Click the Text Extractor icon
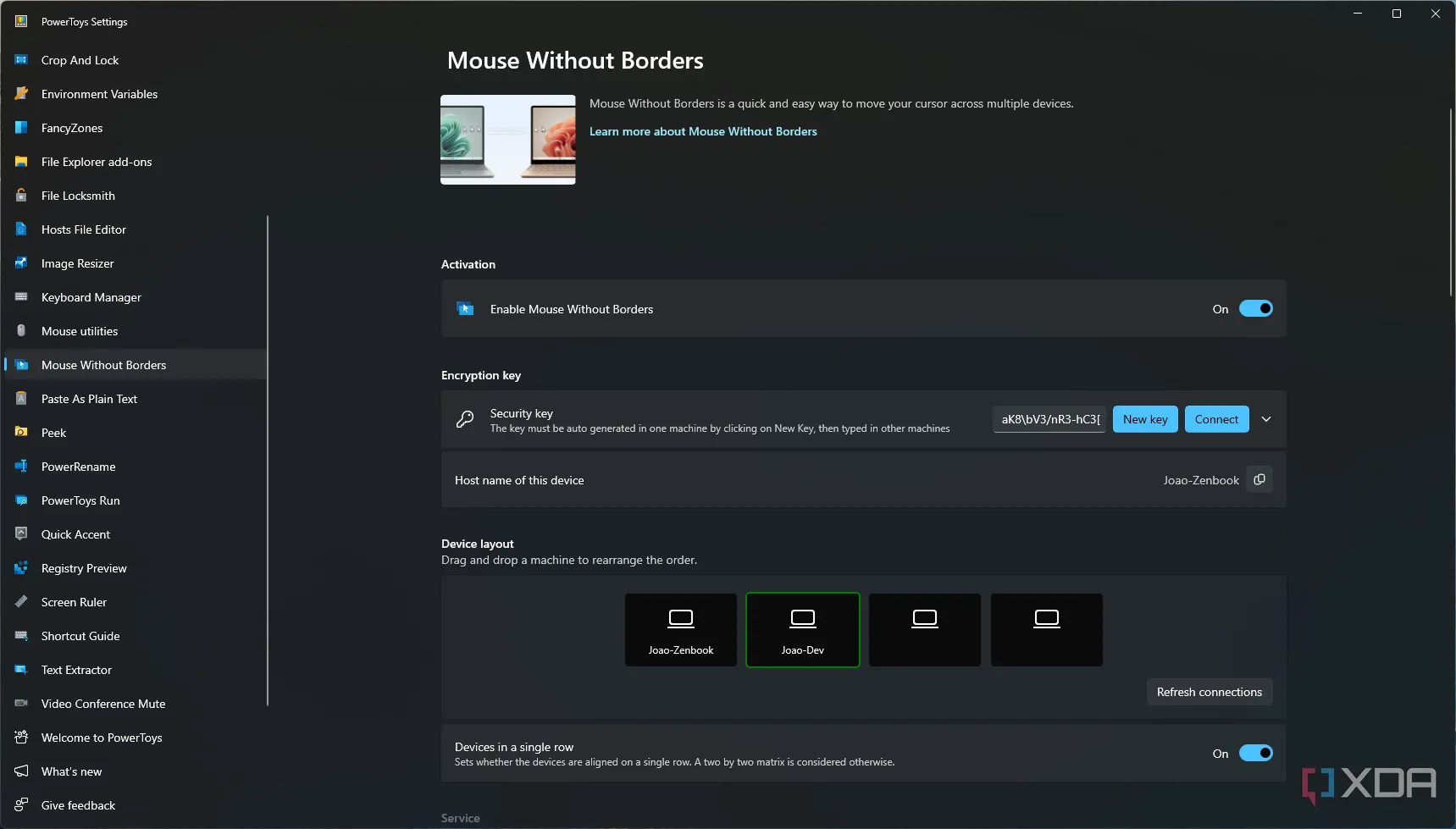This screenshot has height=829, width=1456. coord(21,670)
